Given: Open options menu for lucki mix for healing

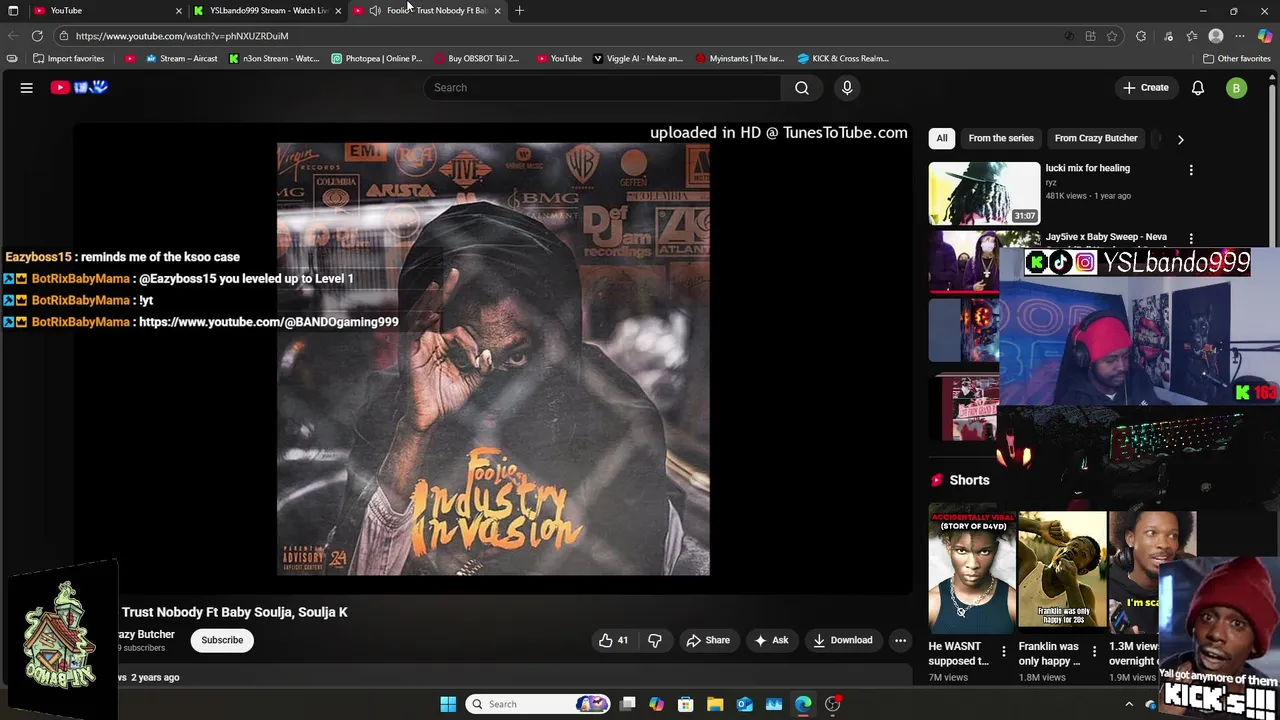Looking at the screenshot, I should pos(1191,170).
